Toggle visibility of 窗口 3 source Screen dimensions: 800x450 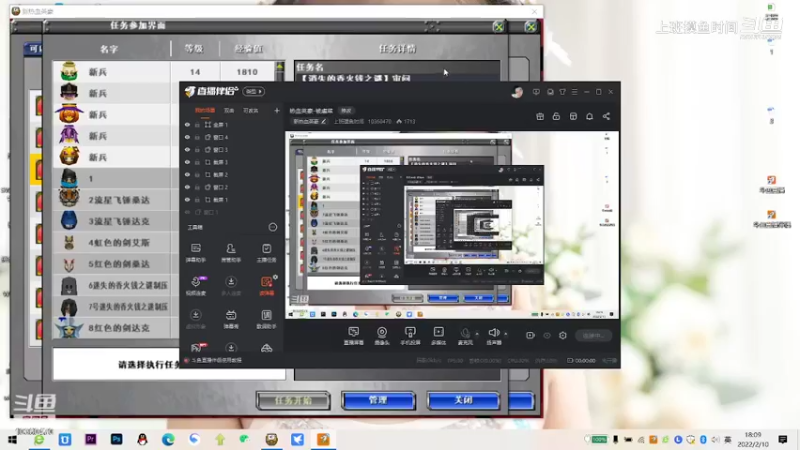click(187, 149)
